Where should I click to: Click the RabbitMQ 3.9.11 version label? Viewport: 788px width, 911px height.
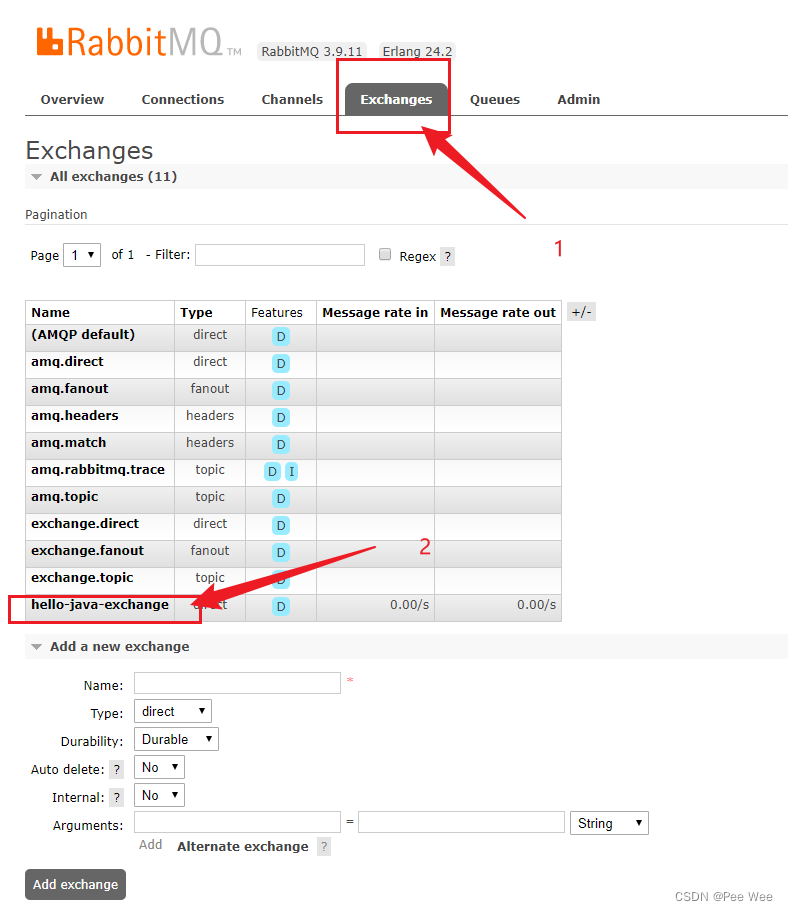311,52
